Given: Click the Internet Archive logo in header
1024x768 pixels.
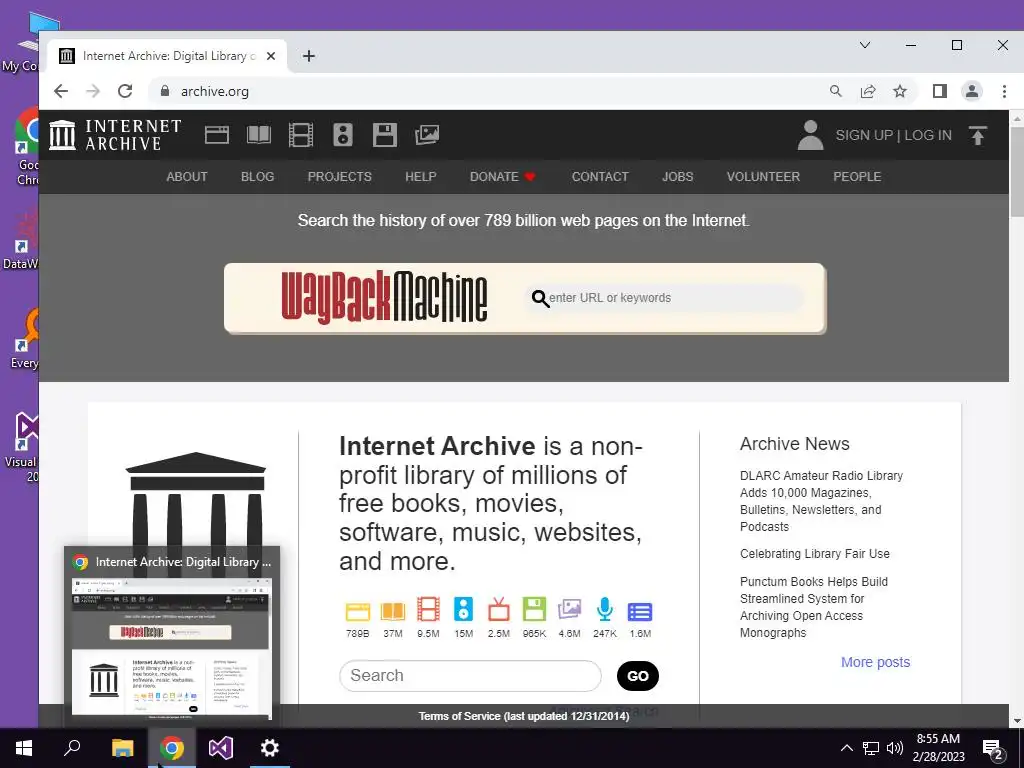Looking at the screenshot, I should click(x=115, y=135).
